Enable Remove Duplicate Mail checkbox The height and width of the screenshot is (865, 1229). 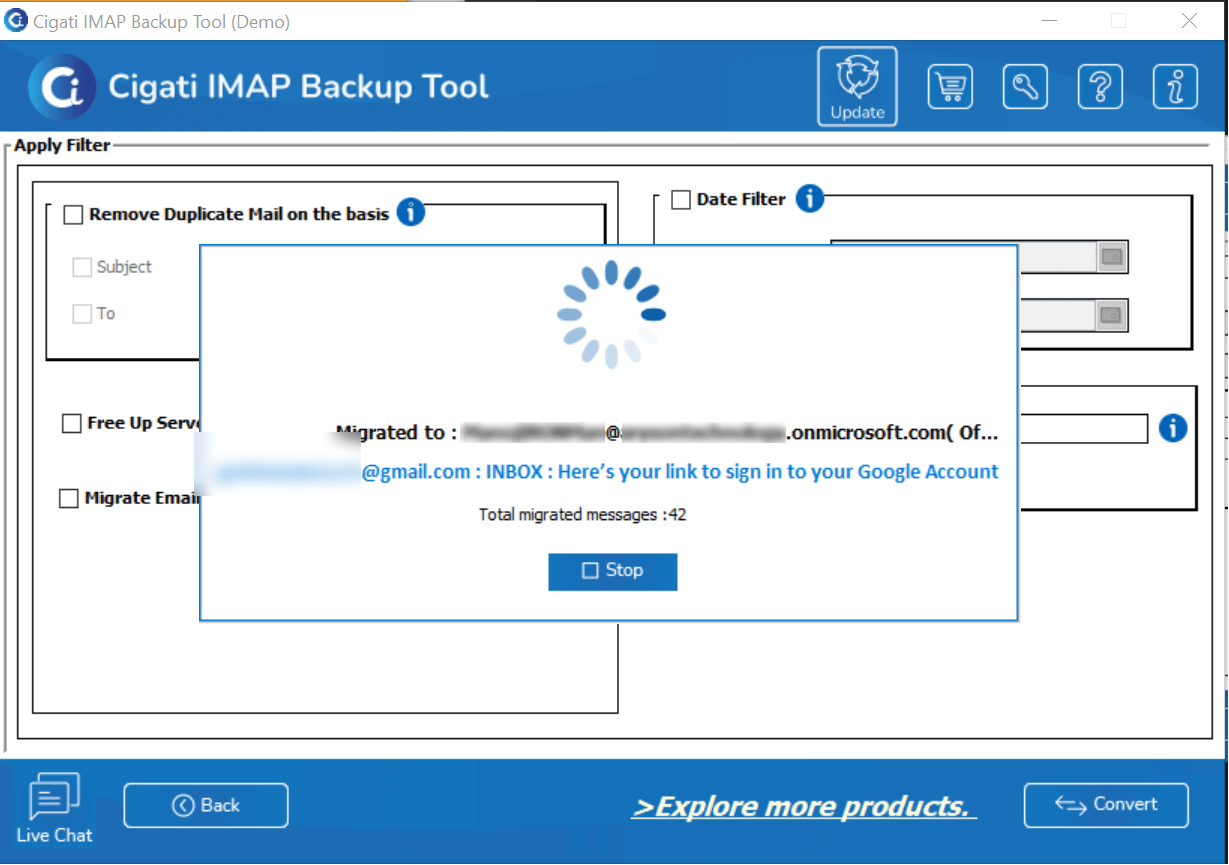pyautogui.click(x=73, y=214)
